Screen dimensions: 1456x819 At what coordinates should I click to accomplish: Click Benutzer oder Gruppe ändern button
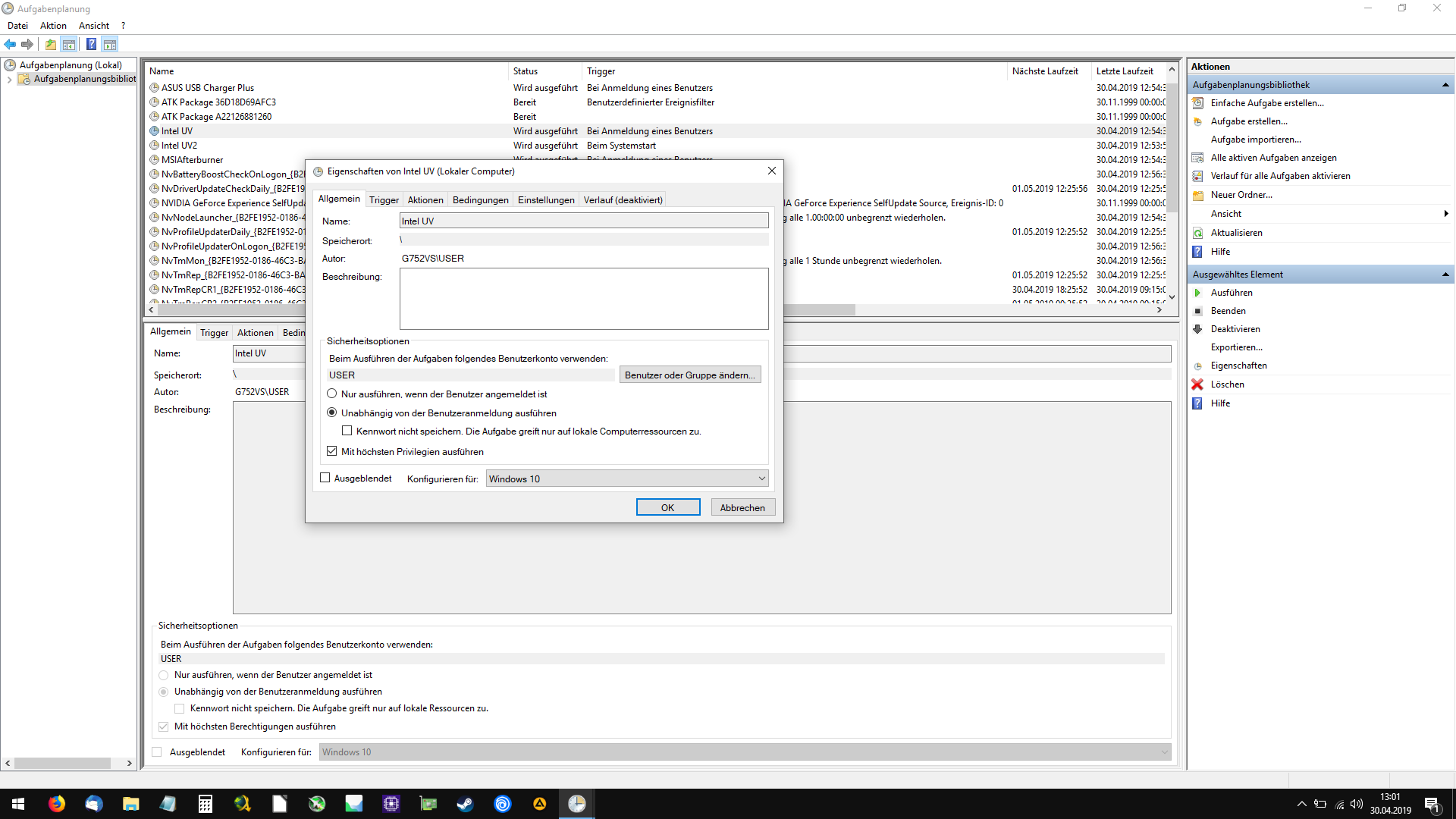click(x=689, y=375)
